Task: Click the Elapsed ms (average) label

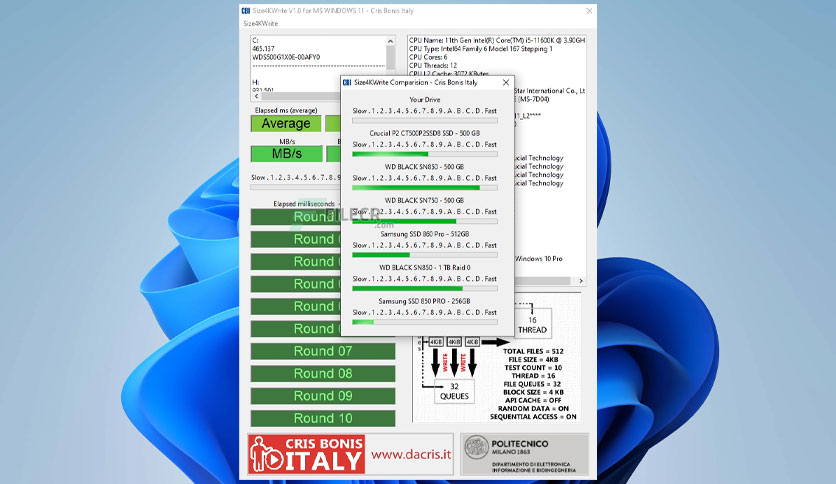Action: coord(286,110)
